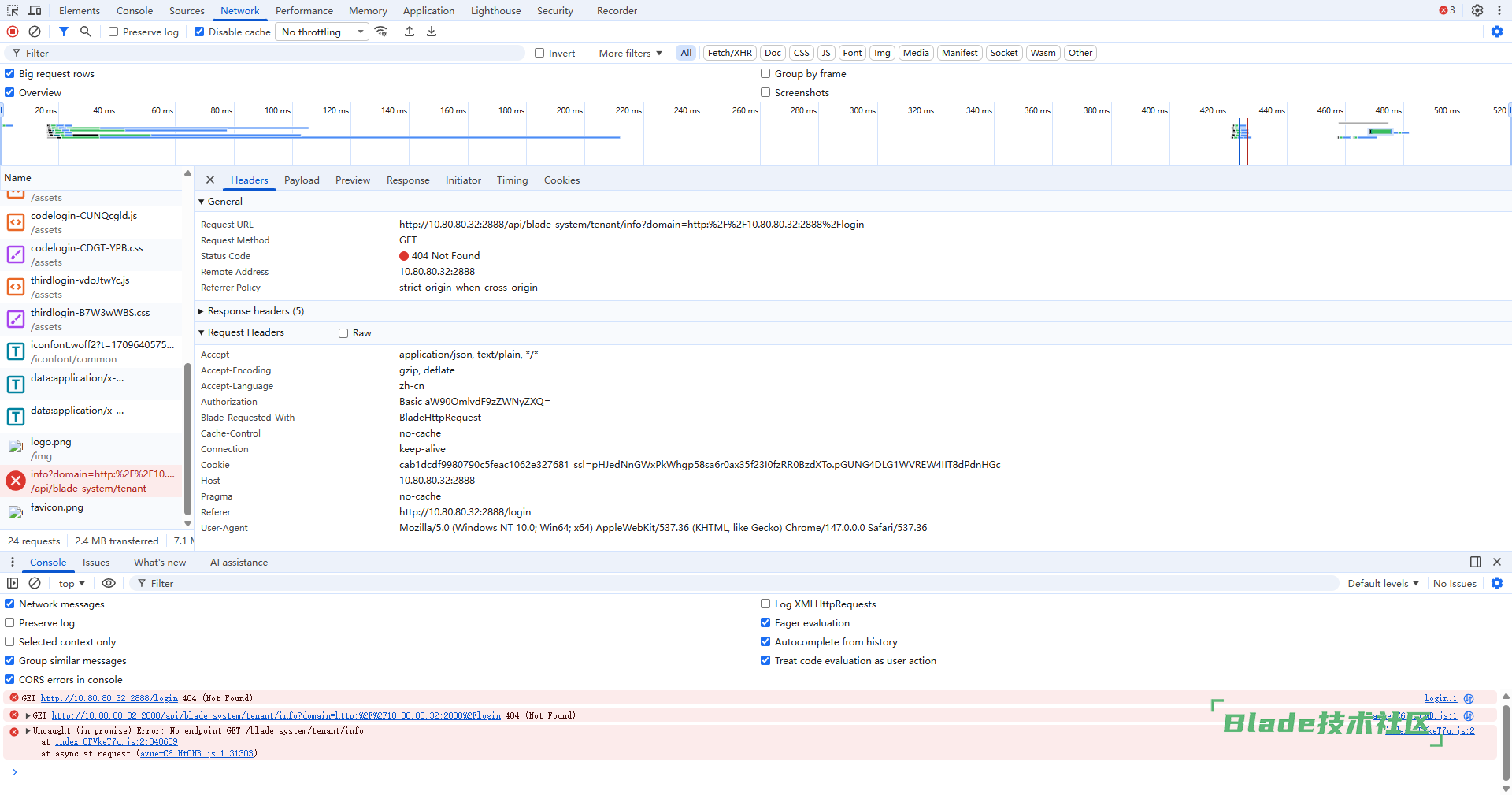Uncheck the Disable cache checkbox
1512x795 pixels.
[199, 32]
